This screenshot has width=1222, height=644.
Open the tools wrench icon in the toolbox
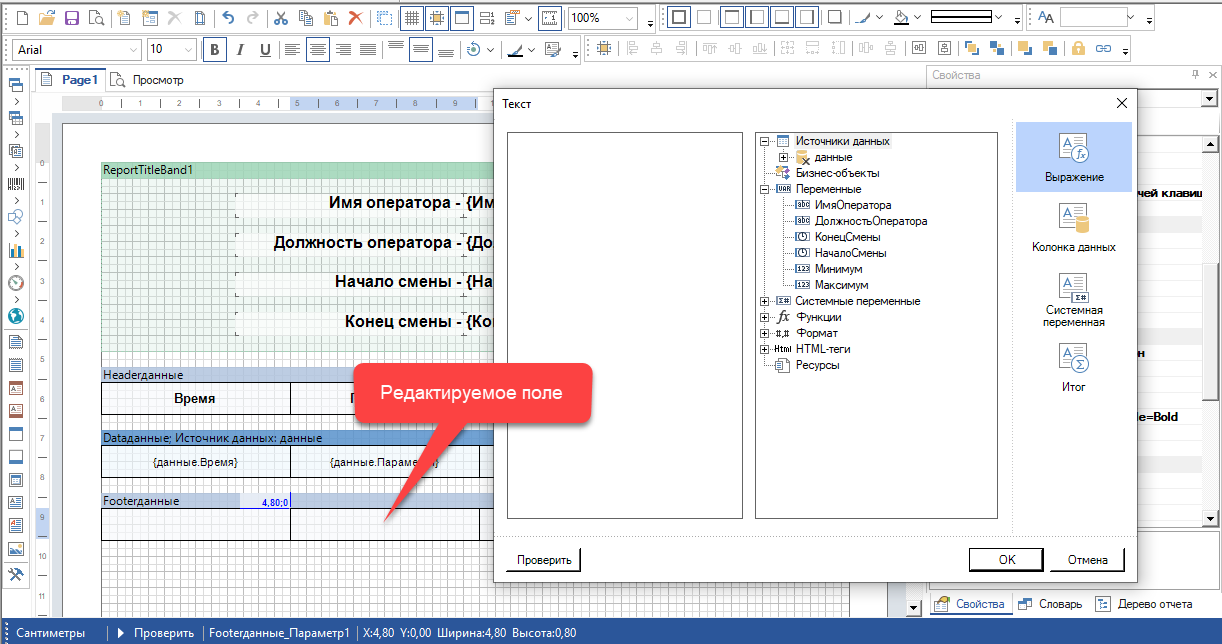point(16,574)
